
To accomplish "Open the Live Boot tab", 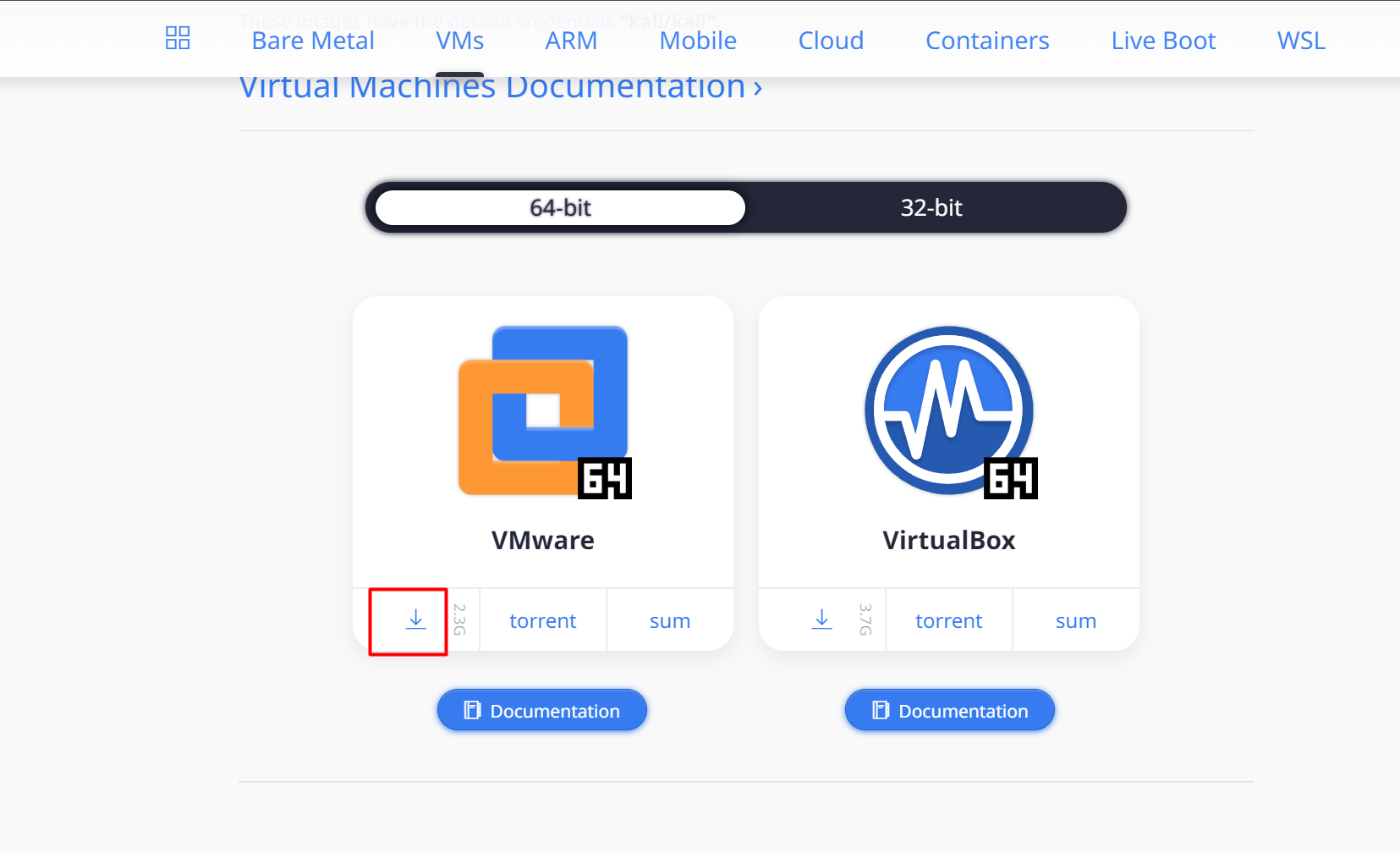I will click(1163, 41).
